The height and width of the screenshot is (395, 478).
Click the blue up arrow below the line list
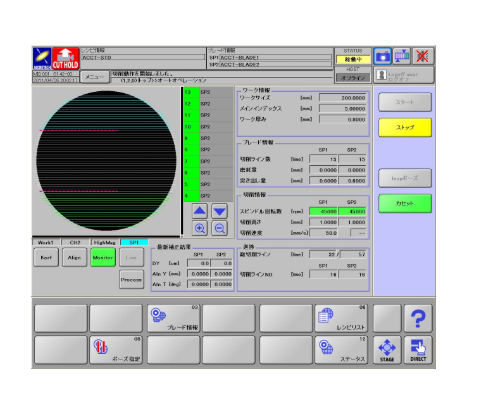200,211
